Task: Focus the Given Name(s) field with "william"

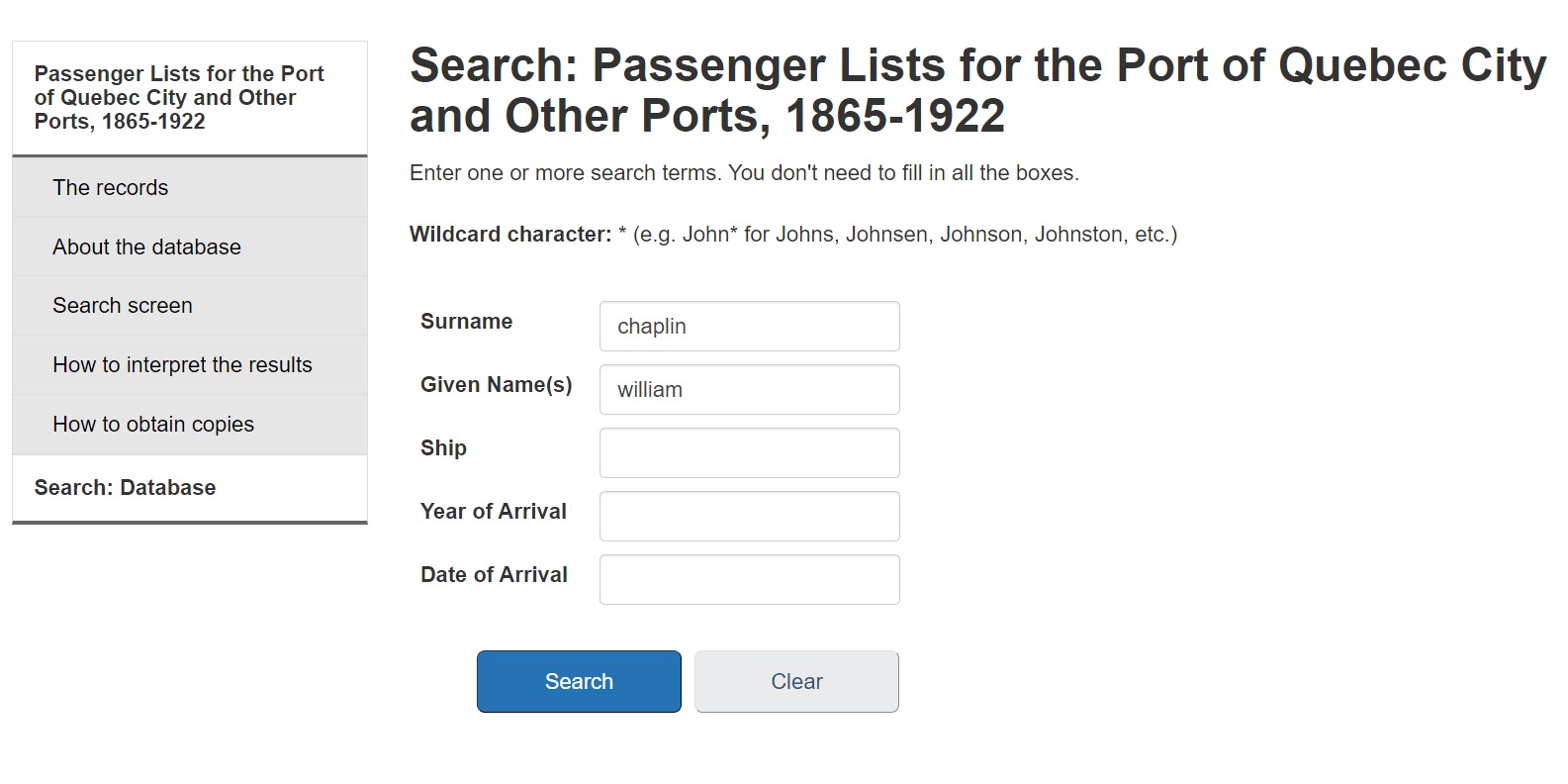Action: (x=749, y=390)
